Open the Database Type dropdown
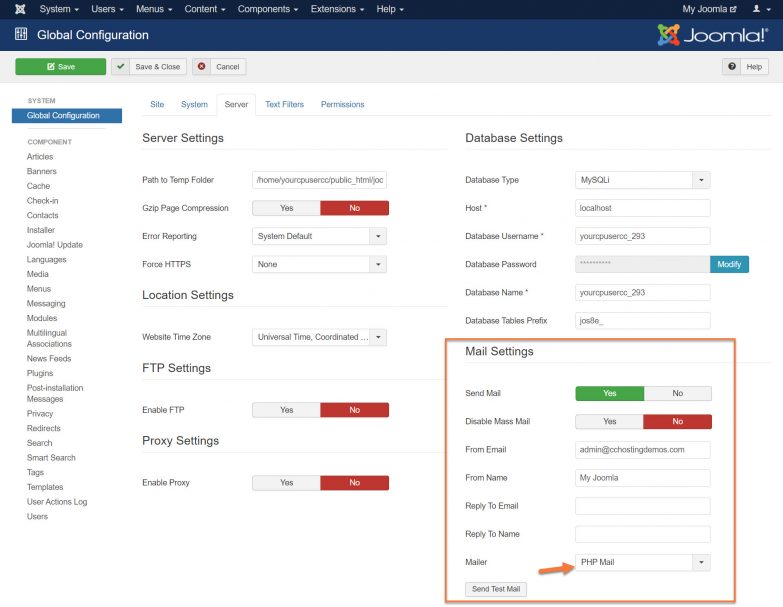783x607 pixels. (x=642, y=180)
